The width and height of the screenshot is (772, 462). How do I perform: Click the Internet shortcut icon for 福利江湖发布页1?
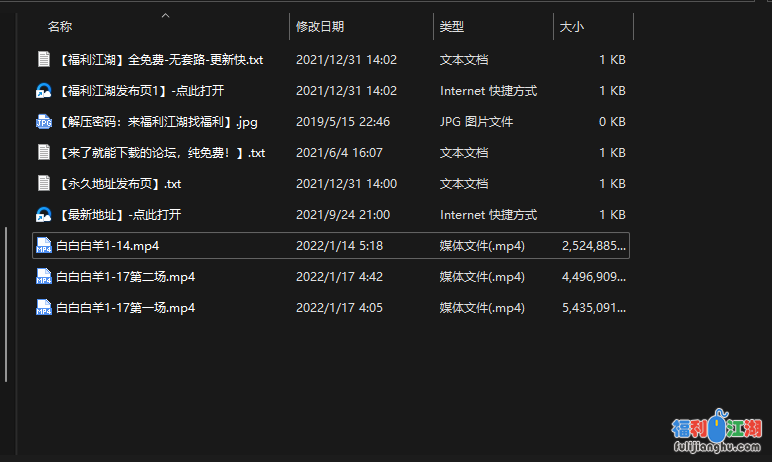[x=43, y=91]
